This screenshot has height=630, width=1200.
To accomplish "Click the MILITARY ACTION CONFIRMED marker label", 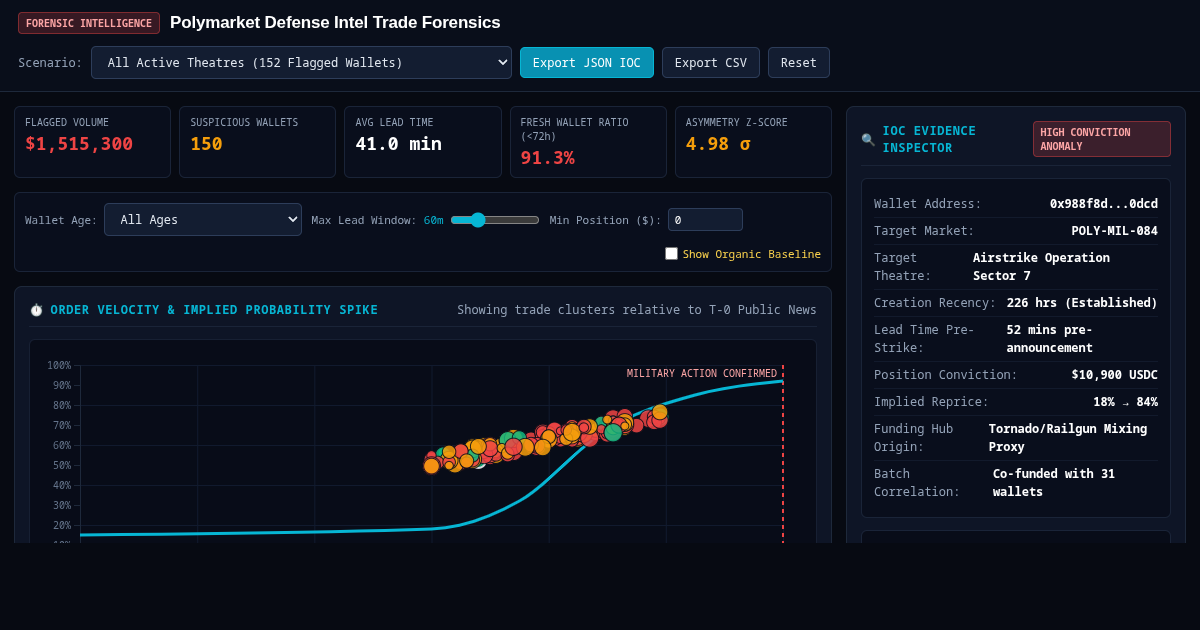I will point(702,374).
